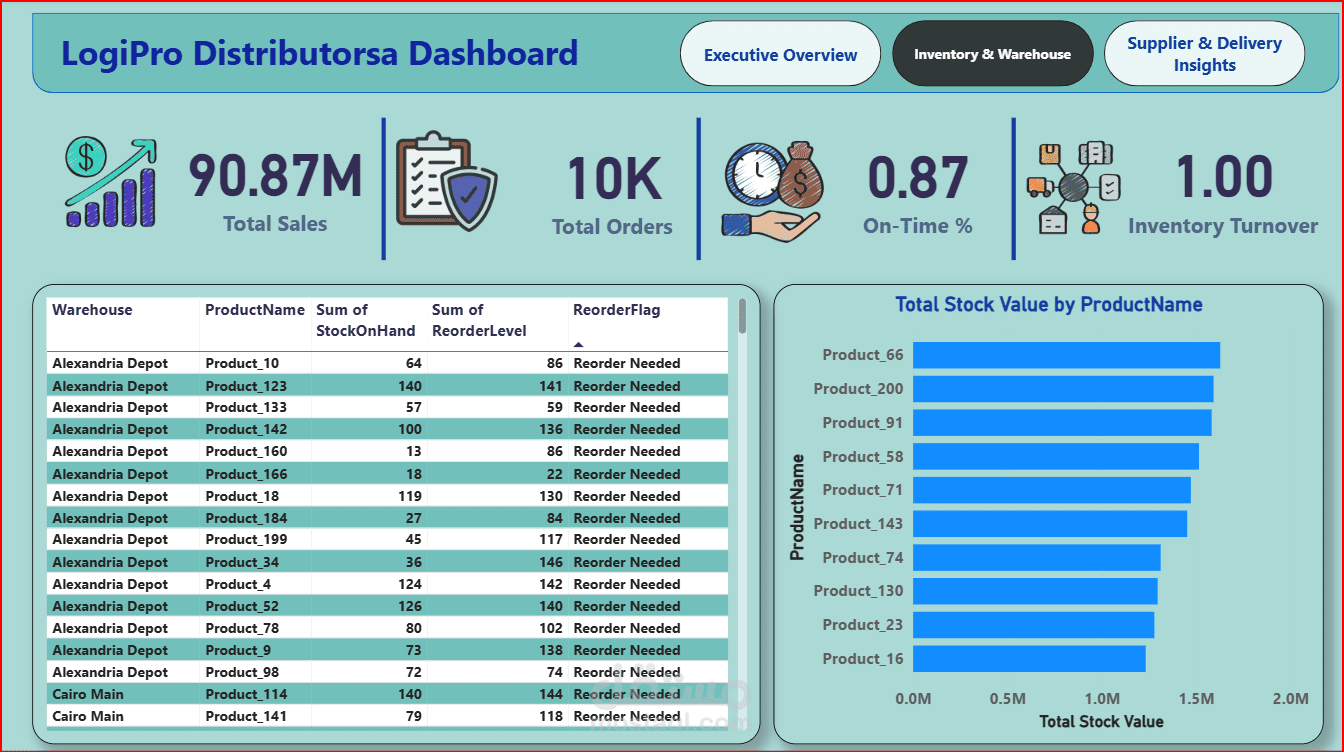Click the ReorderFlag sort arrow indicator
This screenshot has width=1344, height=752.
(578, 344)
